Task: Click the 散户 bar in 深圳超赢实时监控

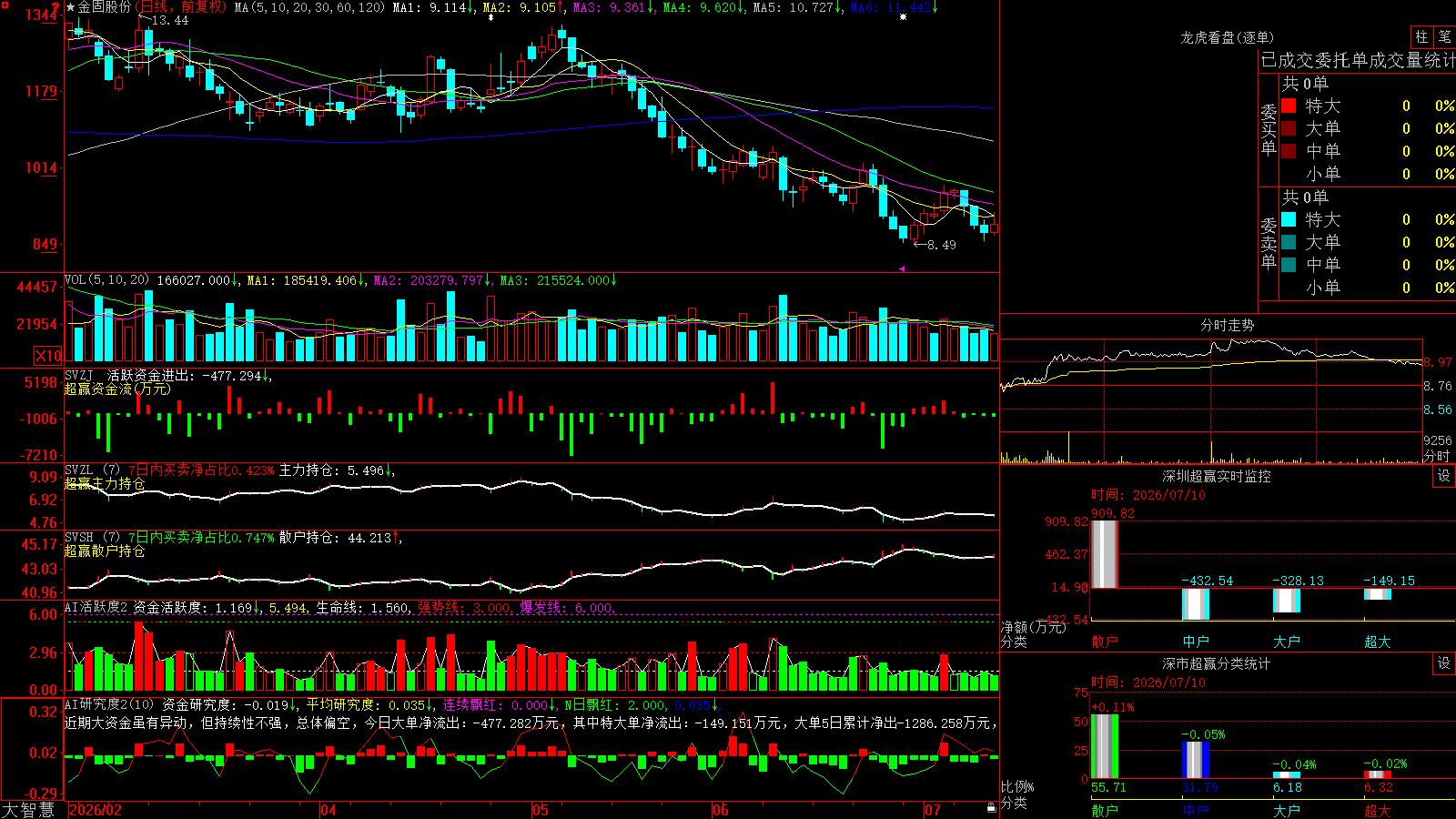Action: click(1105, 554)
